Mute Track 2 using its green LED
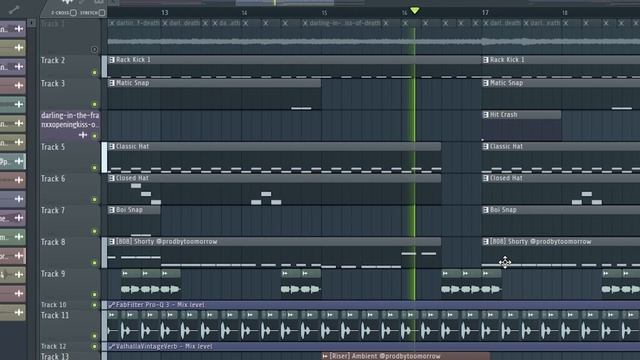 click(94, 72)
